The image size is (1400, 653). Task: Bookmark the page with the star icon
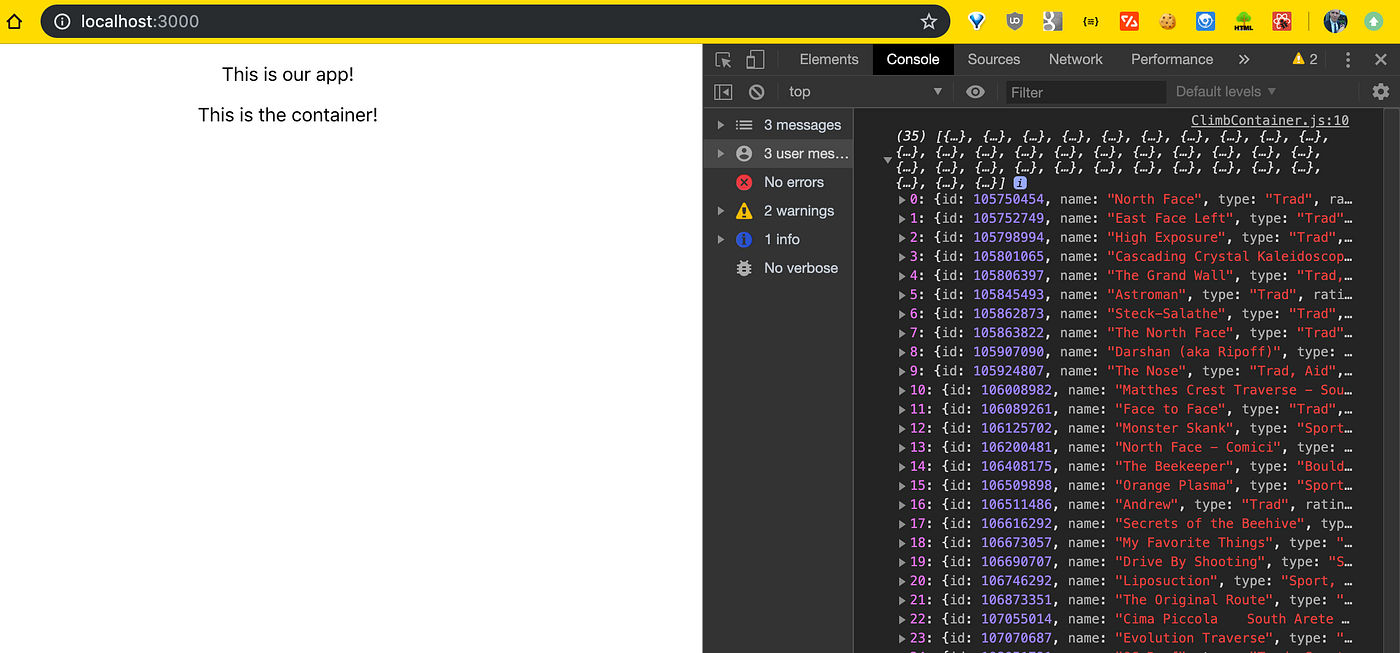click(928, 20)
